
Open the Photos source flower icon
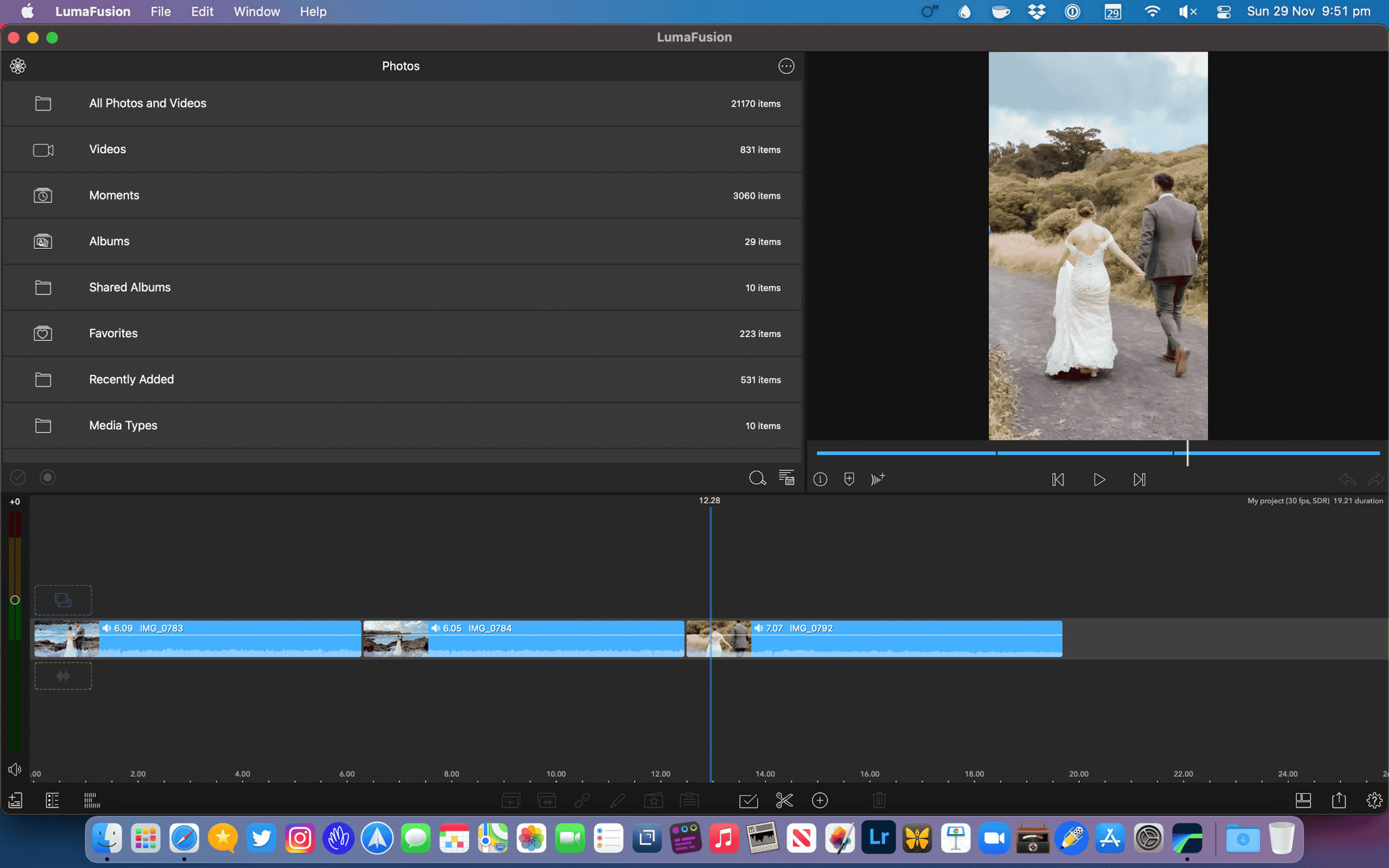click(18, 66)
